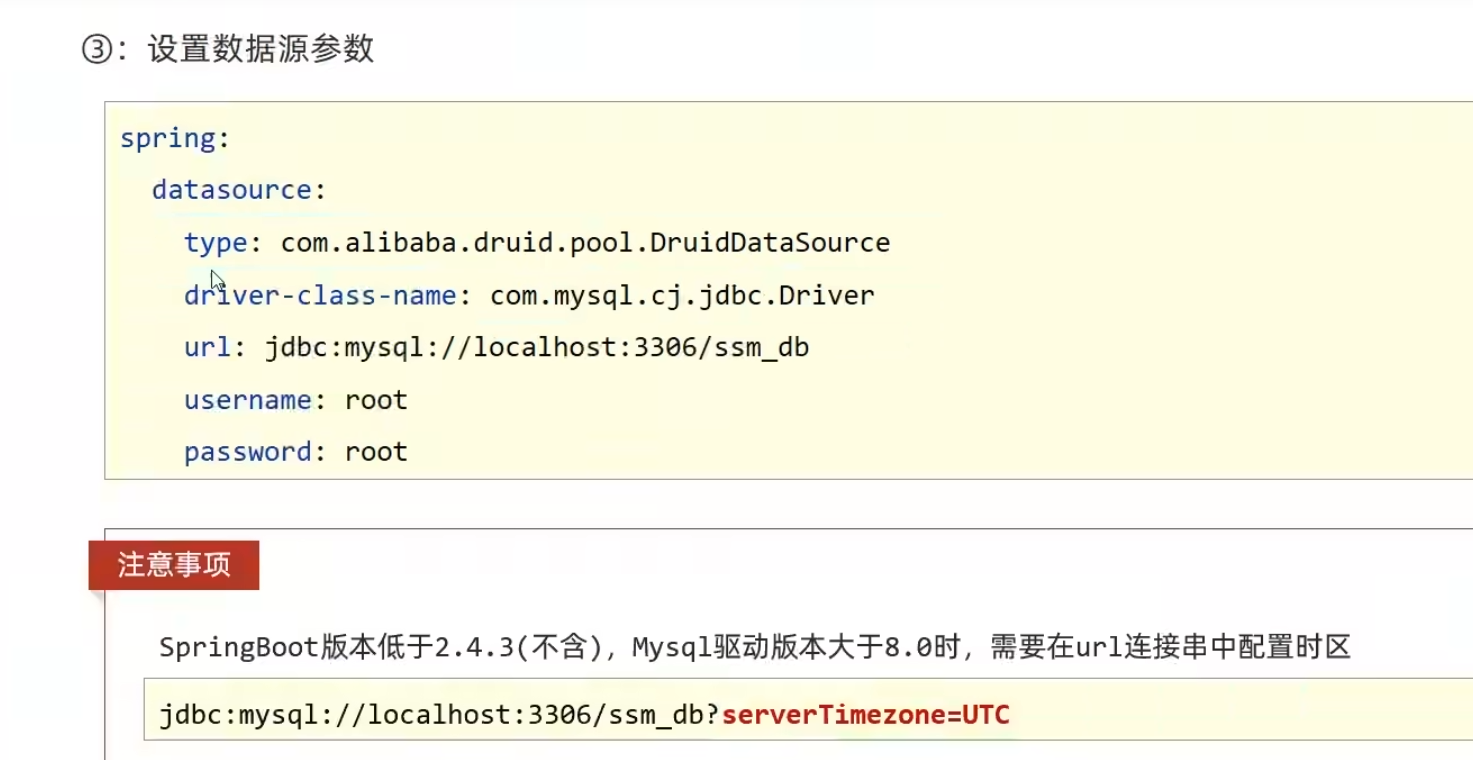This screenshot has width=1473, height=760.
Task: Click the username key
Action: (x=247, y=400)
